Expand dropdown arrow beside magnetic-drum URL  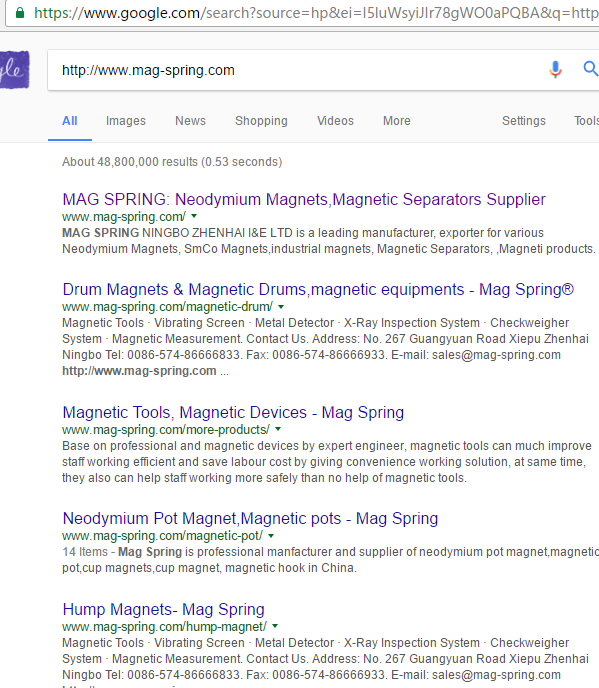point(281,306)
